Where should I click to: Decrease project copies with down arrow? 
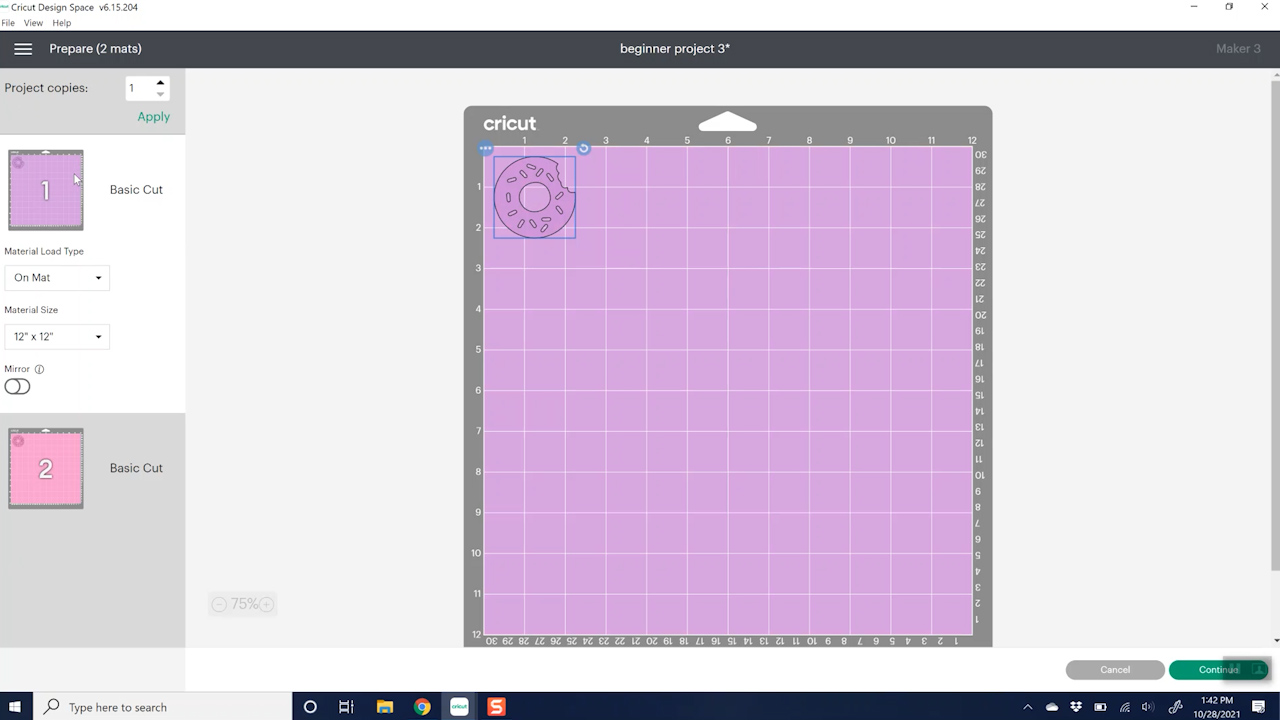[160, 95]
